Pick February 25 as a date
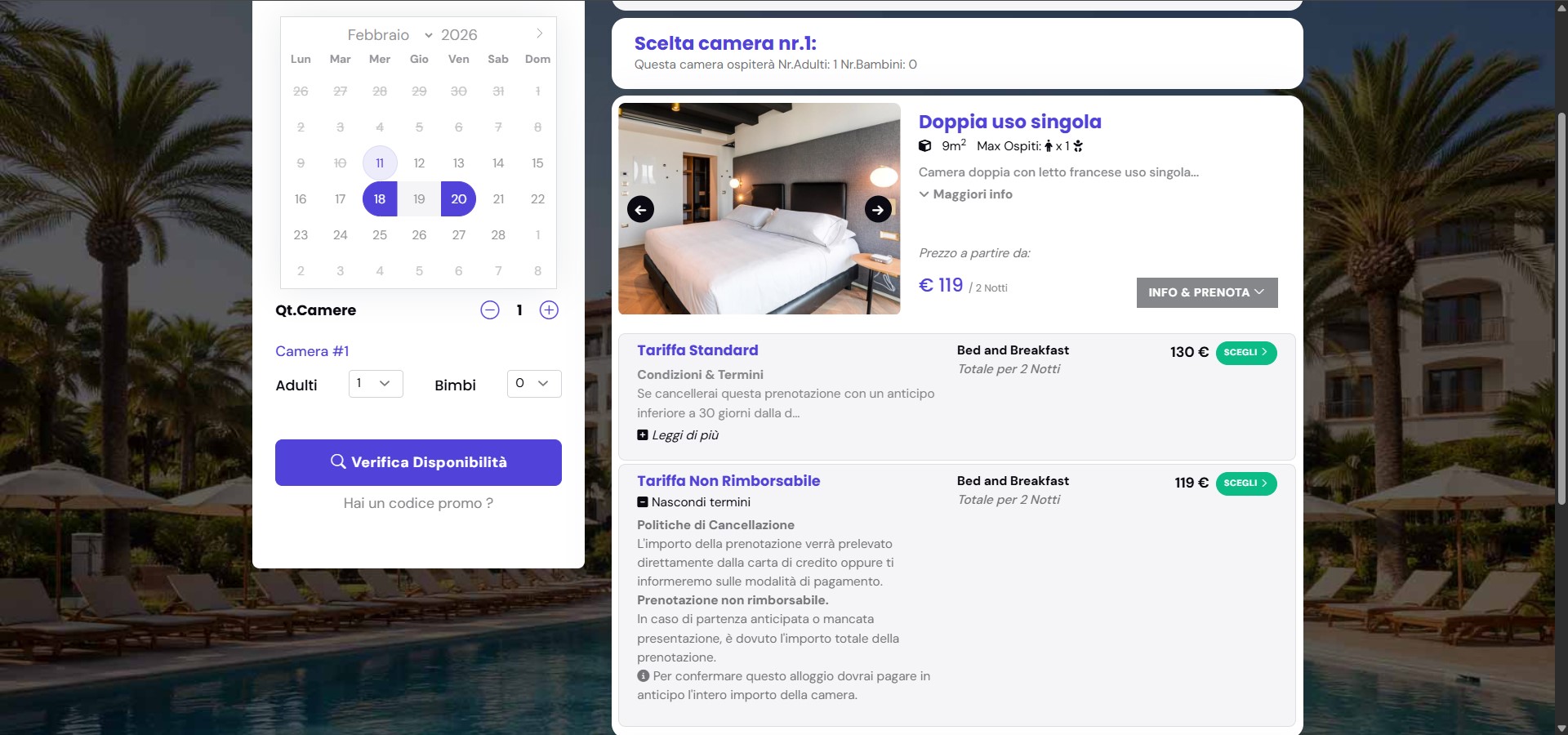The image size is (1568, 735). tap(380, 235)
